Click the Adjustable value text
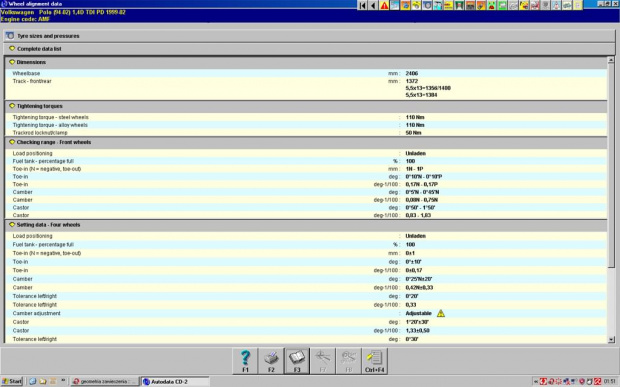The image size is (620, 387). (x=418, y=313)
